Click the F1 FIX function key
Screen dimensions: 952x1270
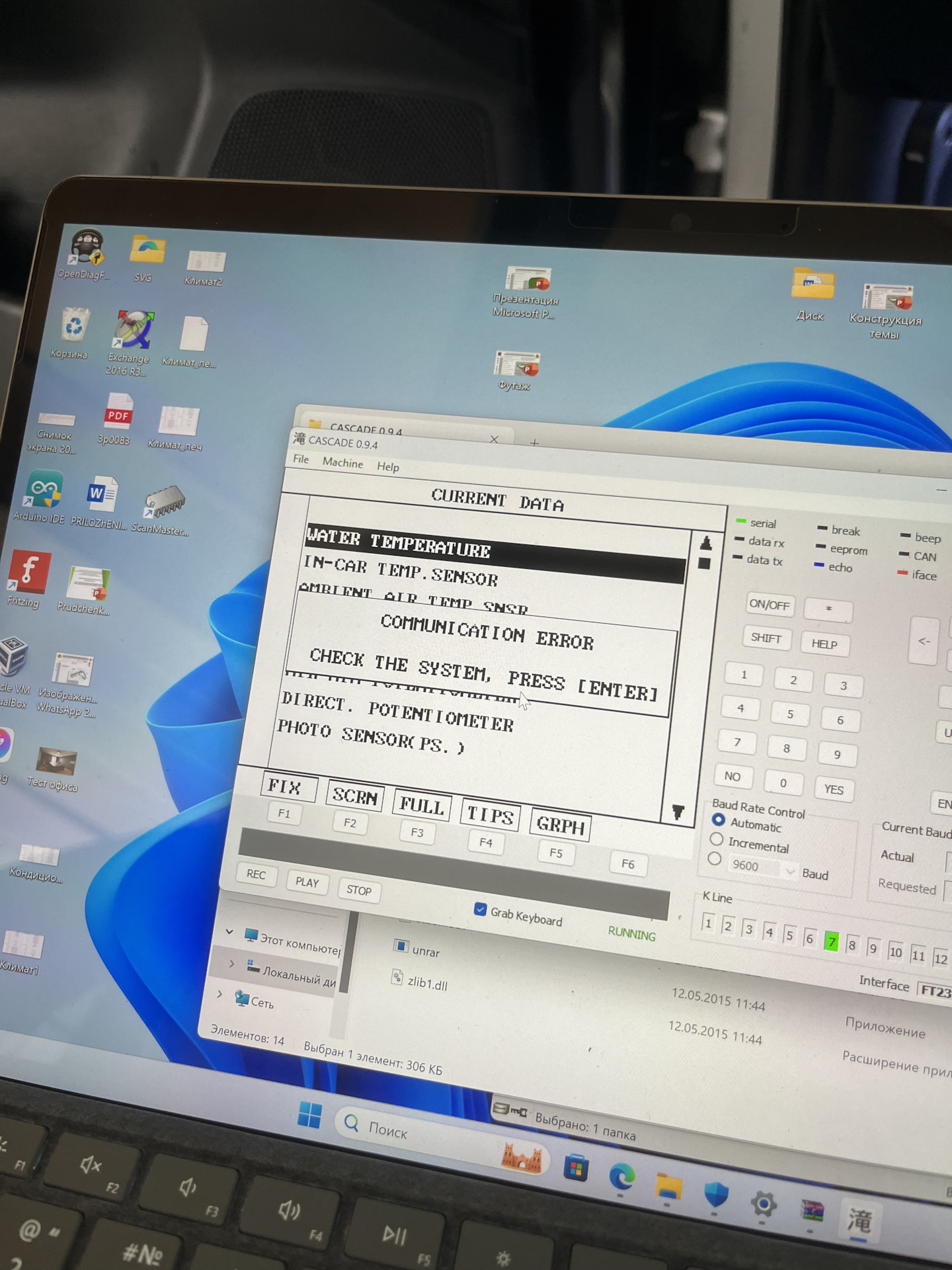point(284,813)
